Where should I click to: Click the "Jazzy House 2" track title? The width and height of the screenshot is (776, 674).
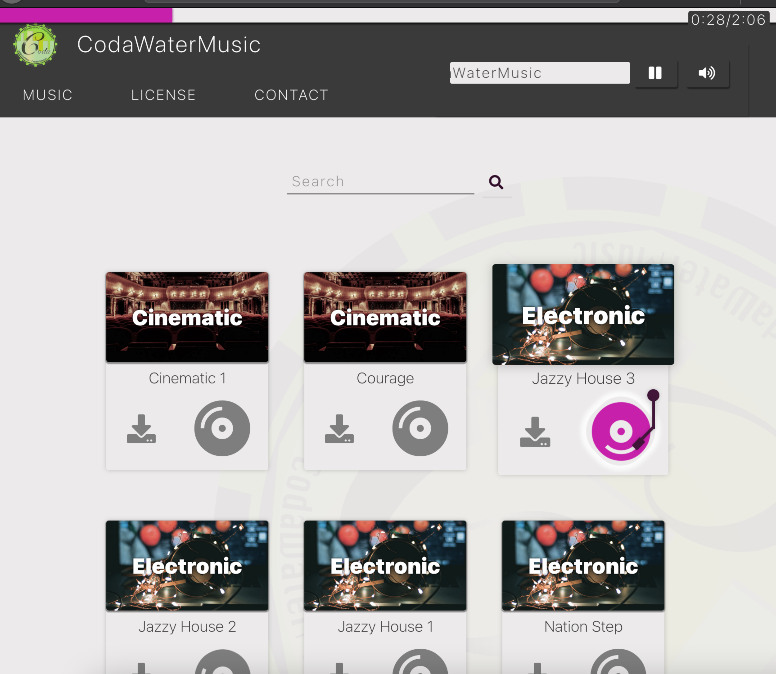pos(187,627)
